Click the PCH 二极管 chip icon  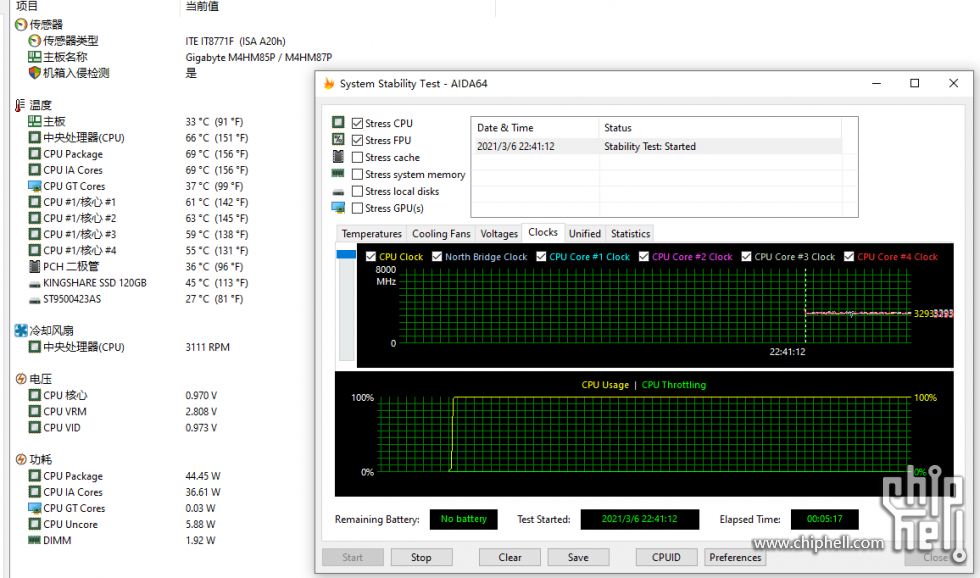pyautogui.click(x=34, y=266)
